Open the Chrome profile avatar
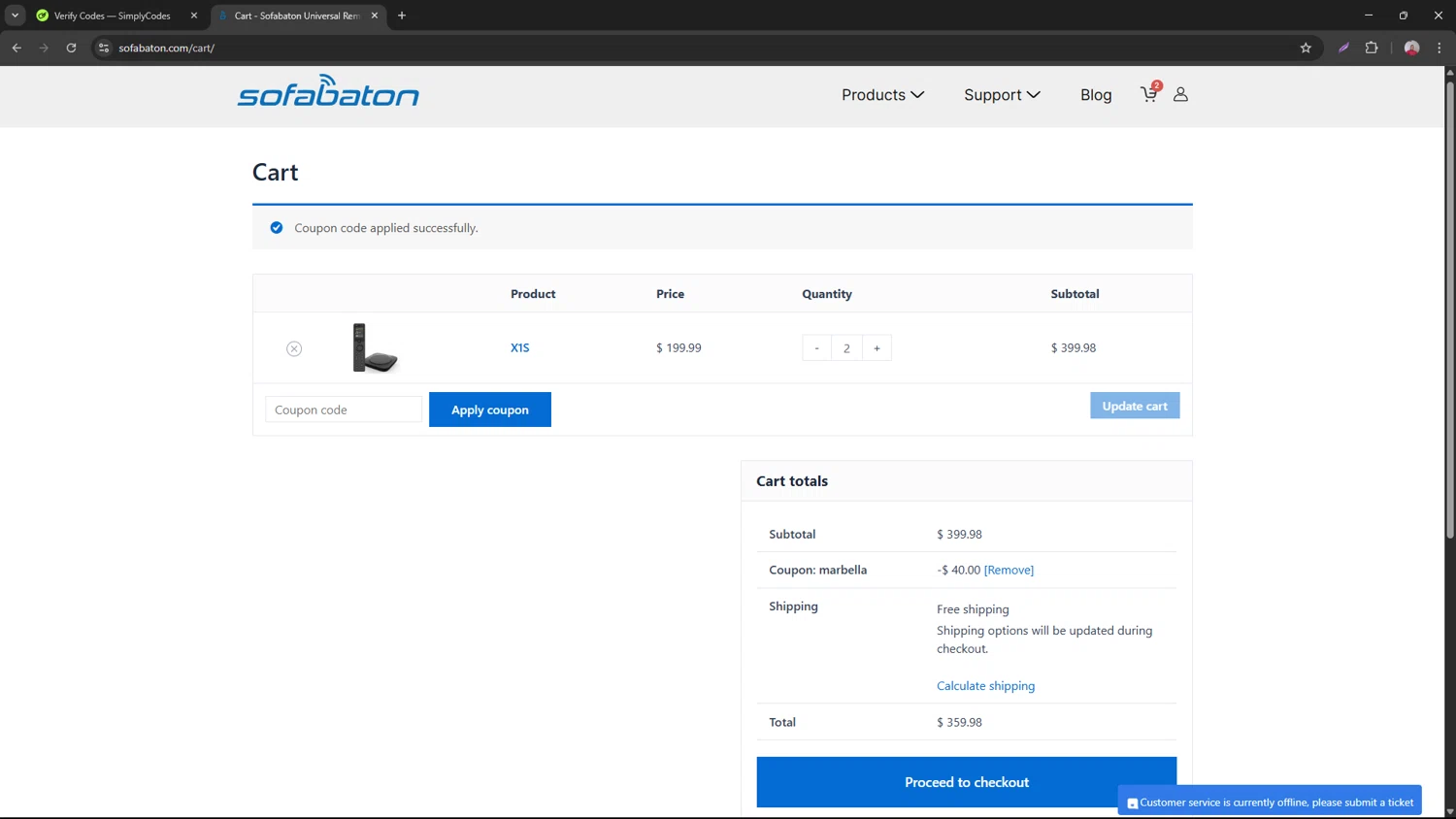 pyautogui.click(x=1411, y=48)
